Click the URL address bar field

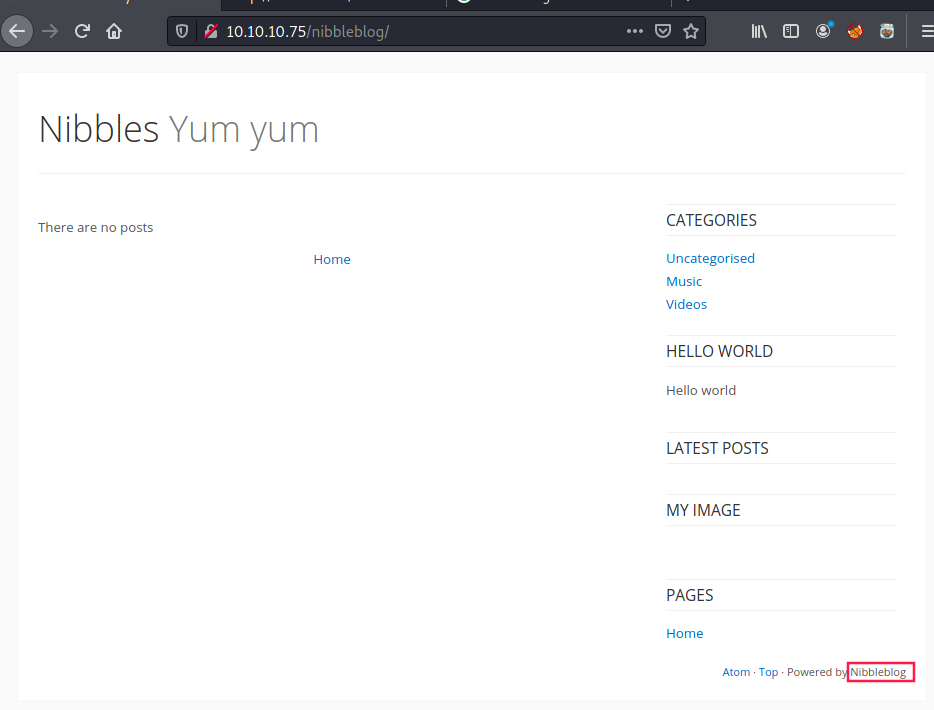420,31
